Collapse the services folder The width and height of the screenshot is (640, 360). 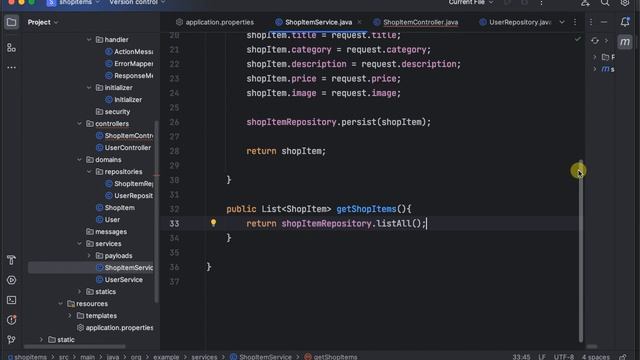pyautogui.click(x=80, y=244)
